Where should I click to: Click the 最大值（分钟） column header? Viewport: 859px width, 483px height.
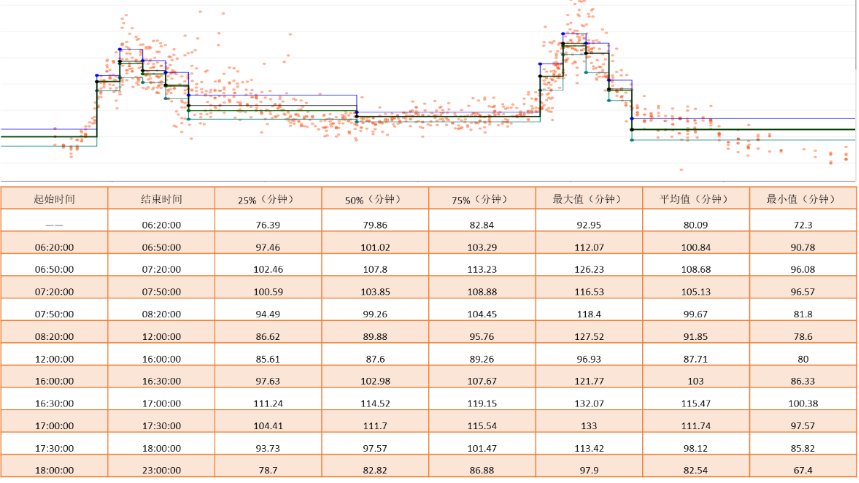click(589, 199)
